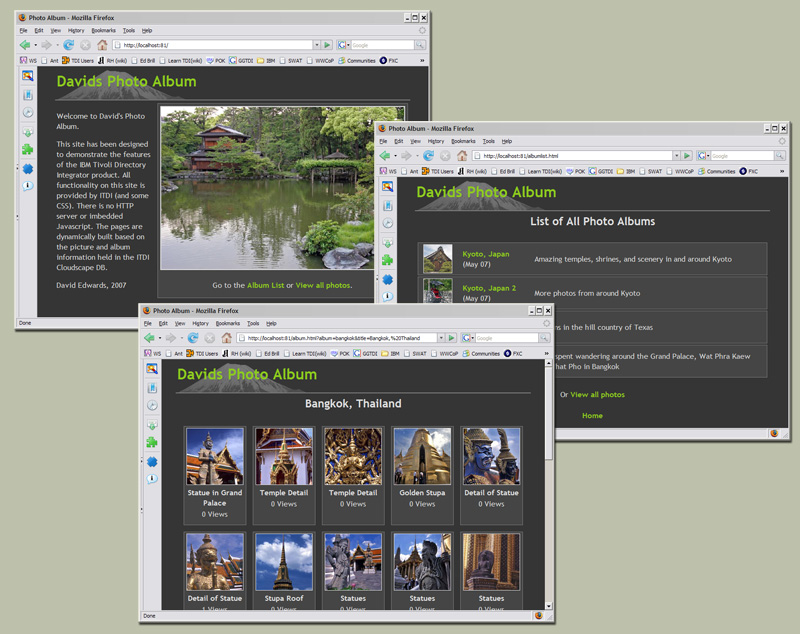This screenshot has height=634, width=800.
Task: Open the File menu in Bangkok album window
Action: point(148,323)
